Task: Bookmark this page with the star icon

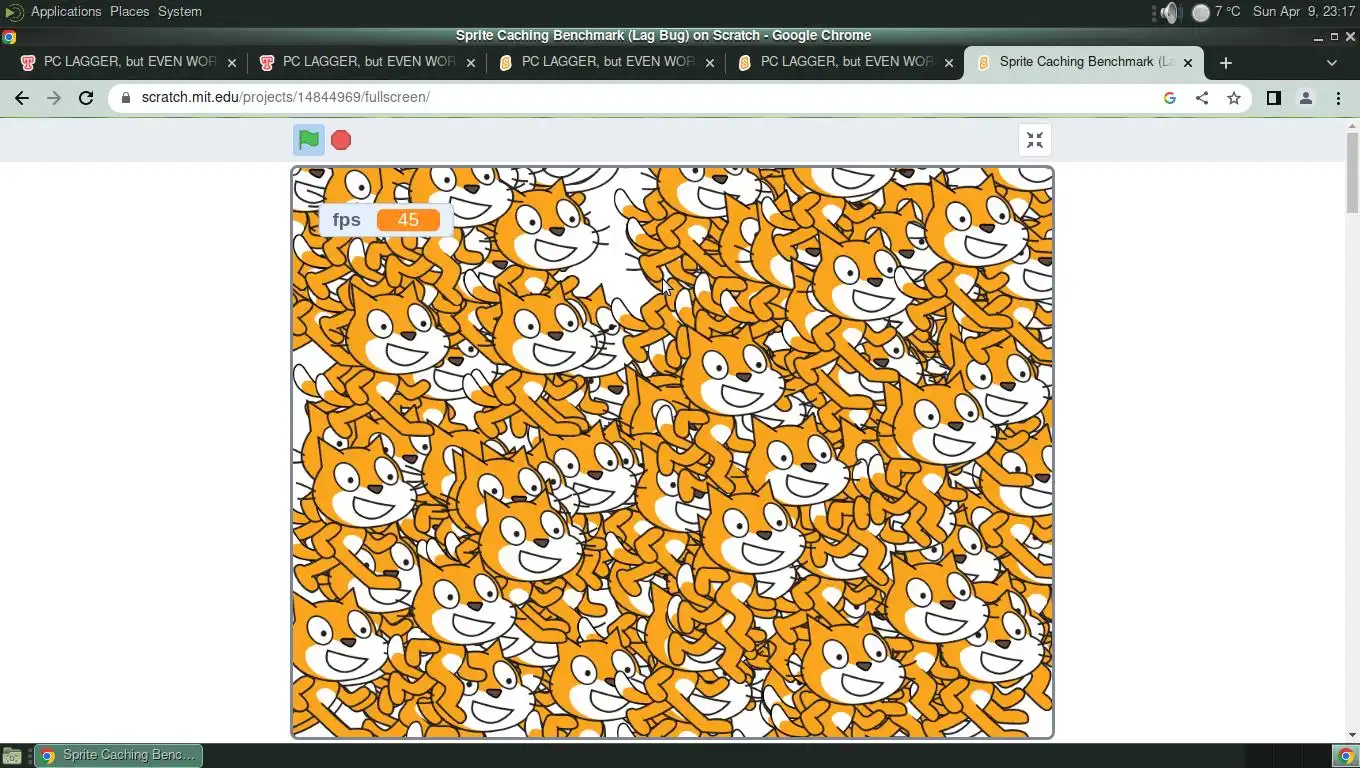Action: tap(1234, 98)
